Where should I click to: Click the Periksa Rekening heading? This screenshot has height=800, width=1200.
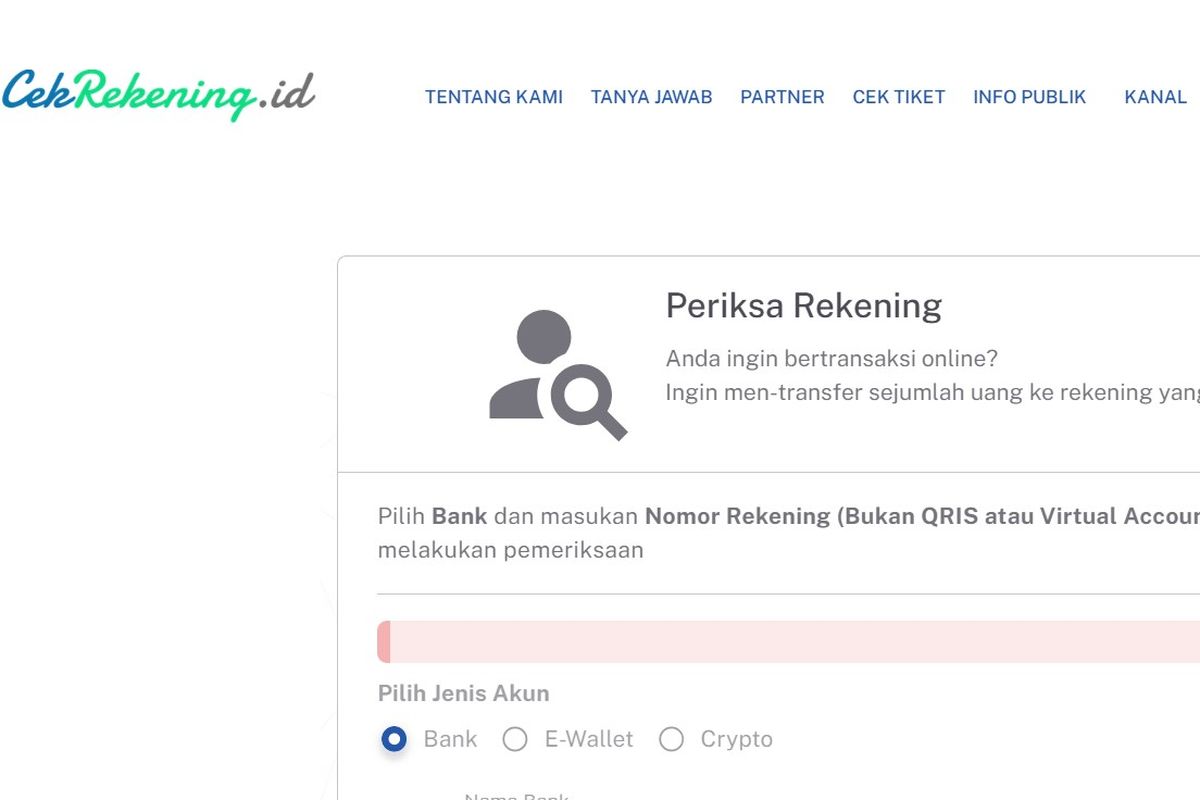(x=803, y=306)
